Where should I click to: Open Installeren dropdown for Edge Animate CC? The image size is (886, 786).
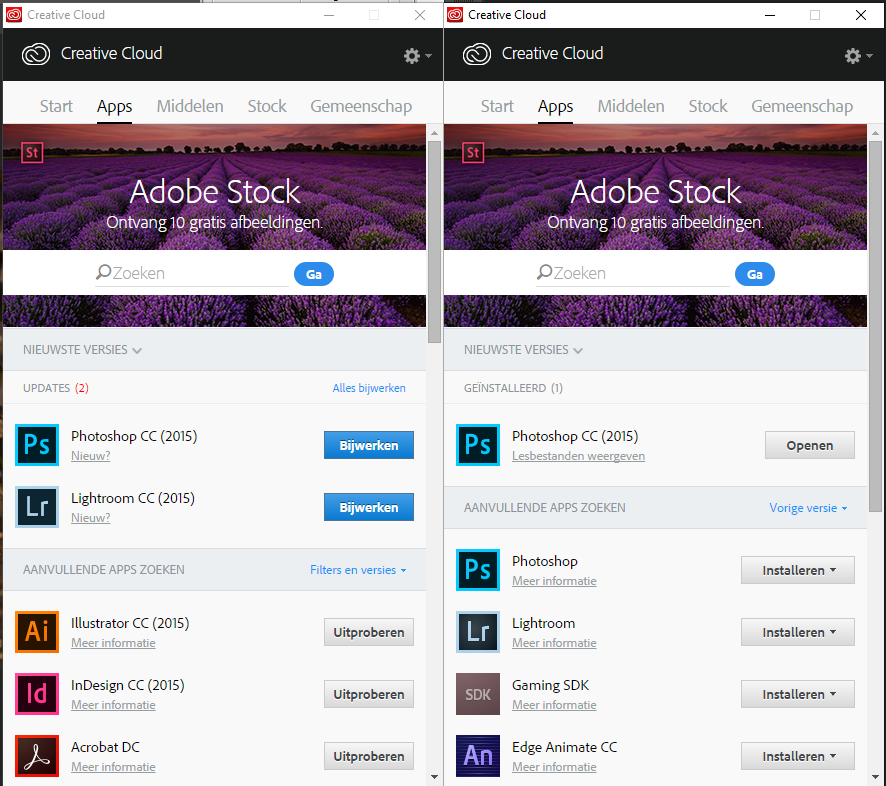click(x=798, y=757)
